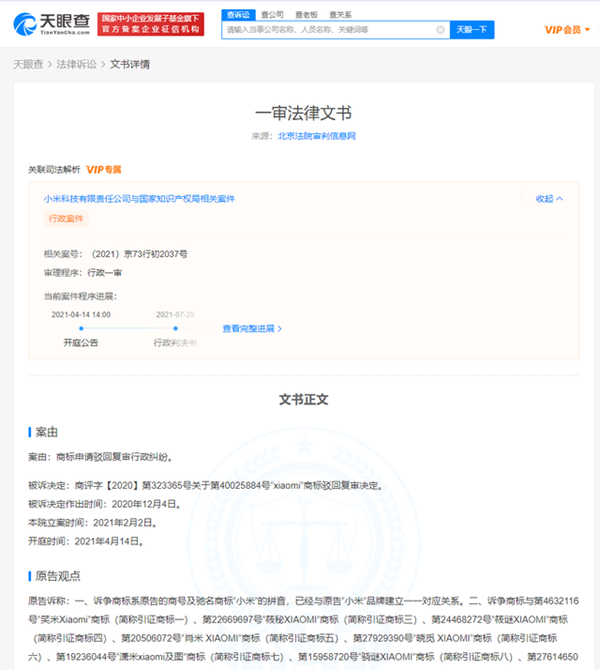Click the 行政判决书 timeline label
Screen dimensions: 600x670
[175, 343]
